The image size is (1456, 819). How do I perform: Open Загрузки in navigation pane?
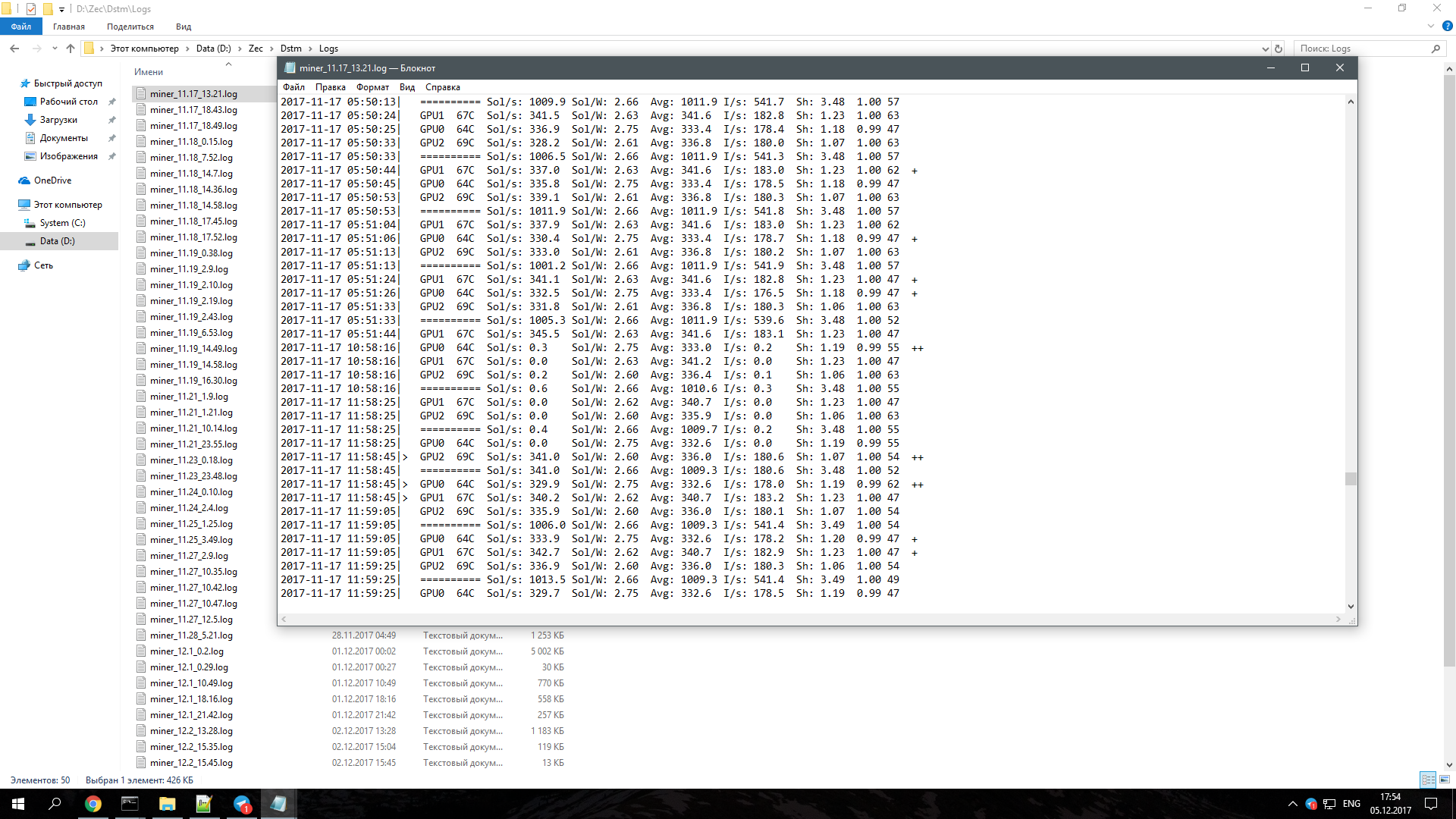[58, 120]
